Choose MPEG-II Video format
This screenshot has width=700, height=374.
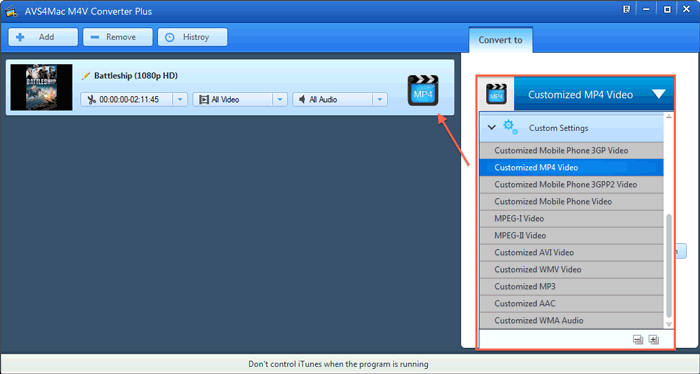571,235
